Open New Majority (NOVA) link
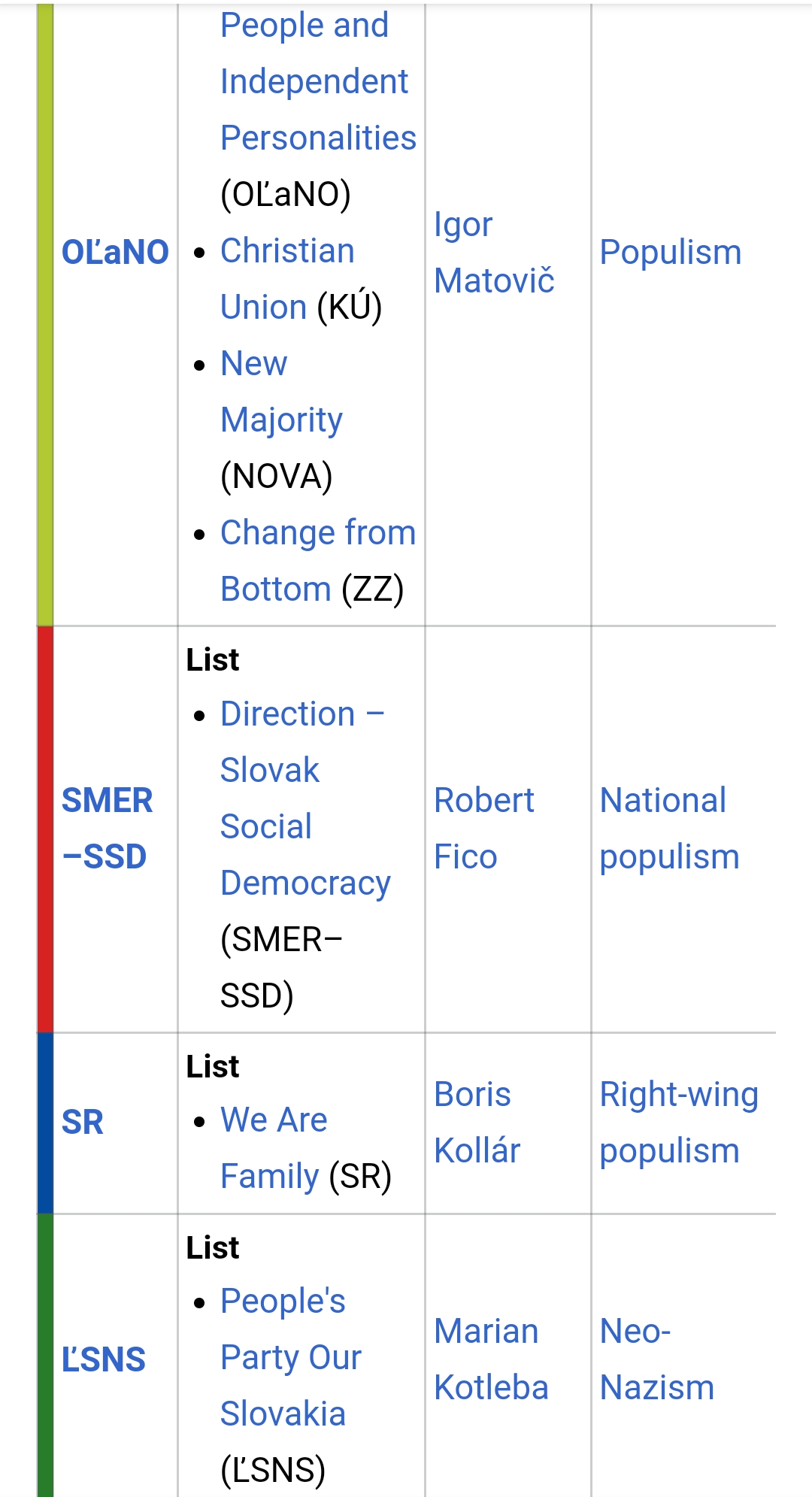 pyautogui.click(x=282, y=392)
